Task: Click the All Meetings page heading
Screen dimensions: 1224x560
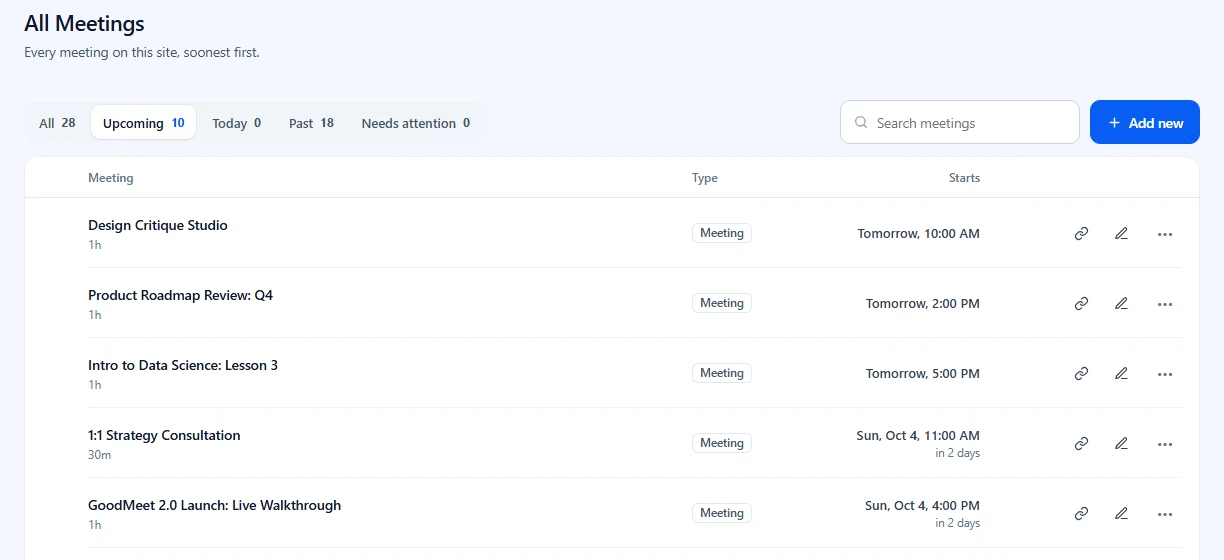Action: tap(84, 23)
